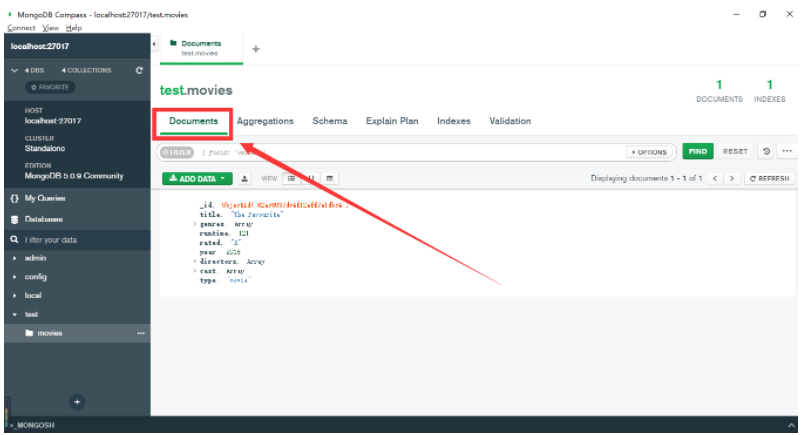The image size is (803, 435).
Task: Expand the config database
Action: (x=14, y=277)
